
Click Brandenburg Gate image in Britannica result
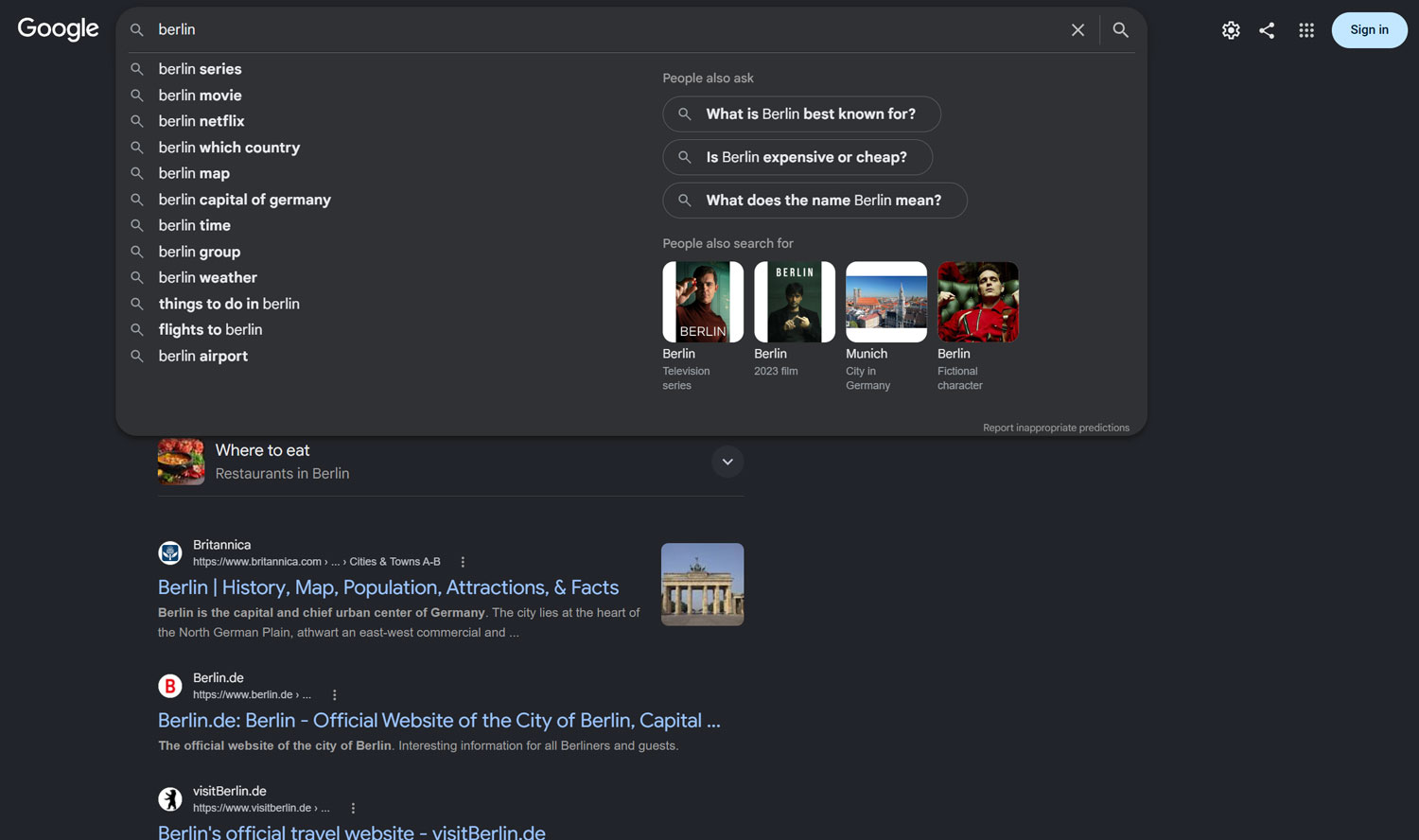[703, 585]
